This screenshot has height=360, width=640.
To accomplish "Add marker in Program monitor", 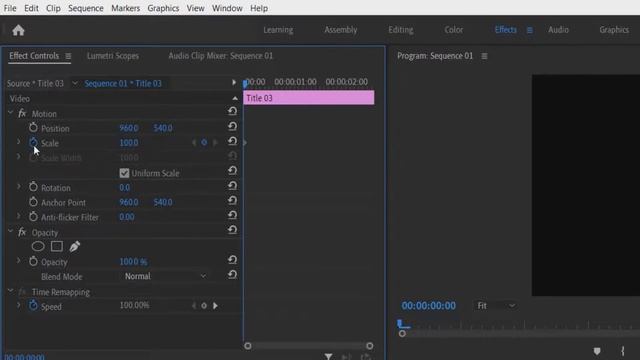I will 597,351.
